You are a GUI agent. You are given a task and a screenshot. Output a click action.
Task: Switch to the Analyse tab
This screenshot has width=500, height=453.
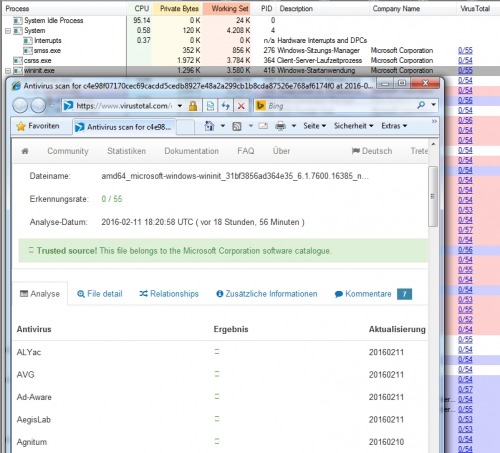coord(40,294)
